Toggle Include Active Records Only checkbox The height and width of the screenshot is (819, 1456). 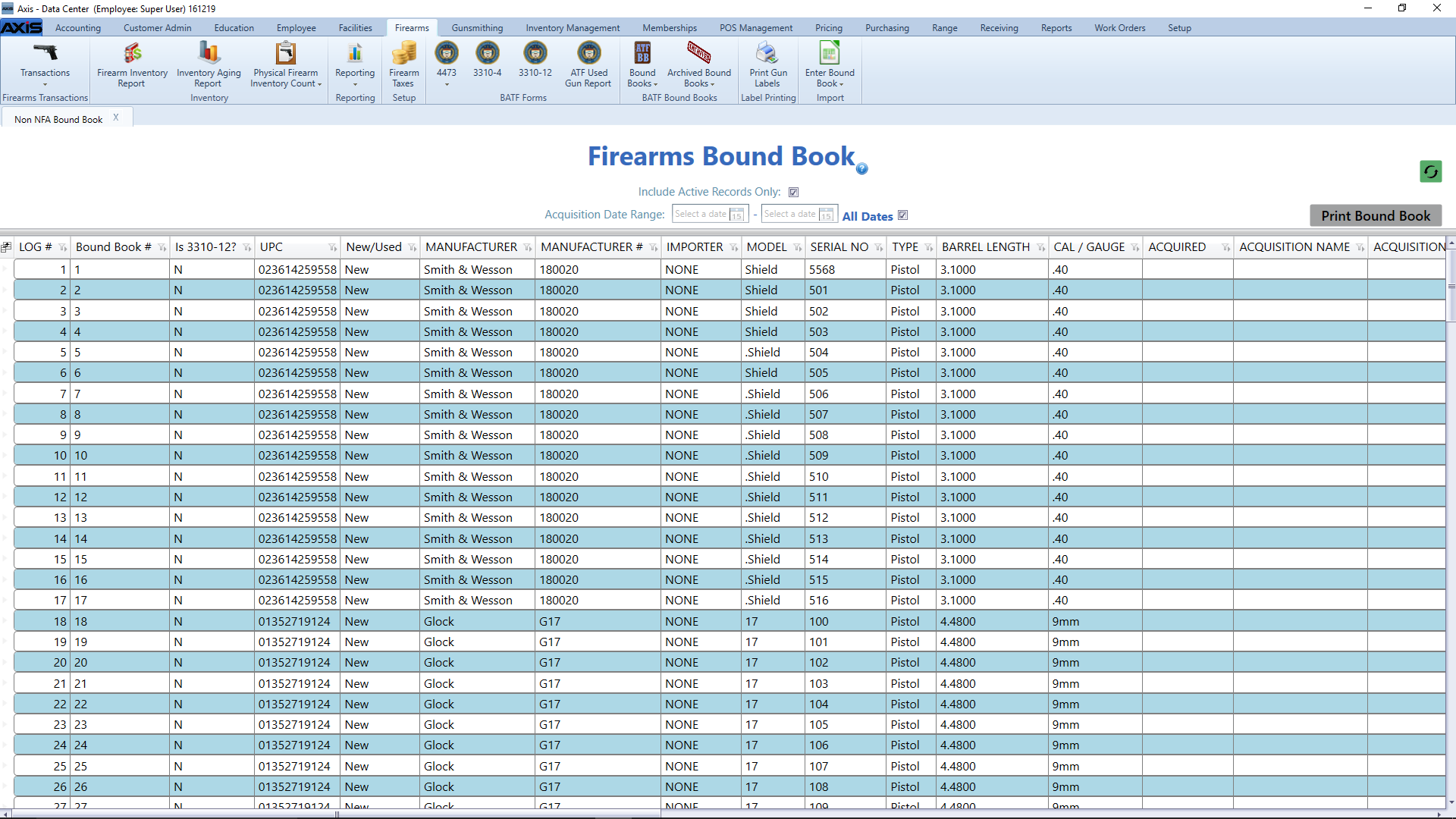coord(794,193)
